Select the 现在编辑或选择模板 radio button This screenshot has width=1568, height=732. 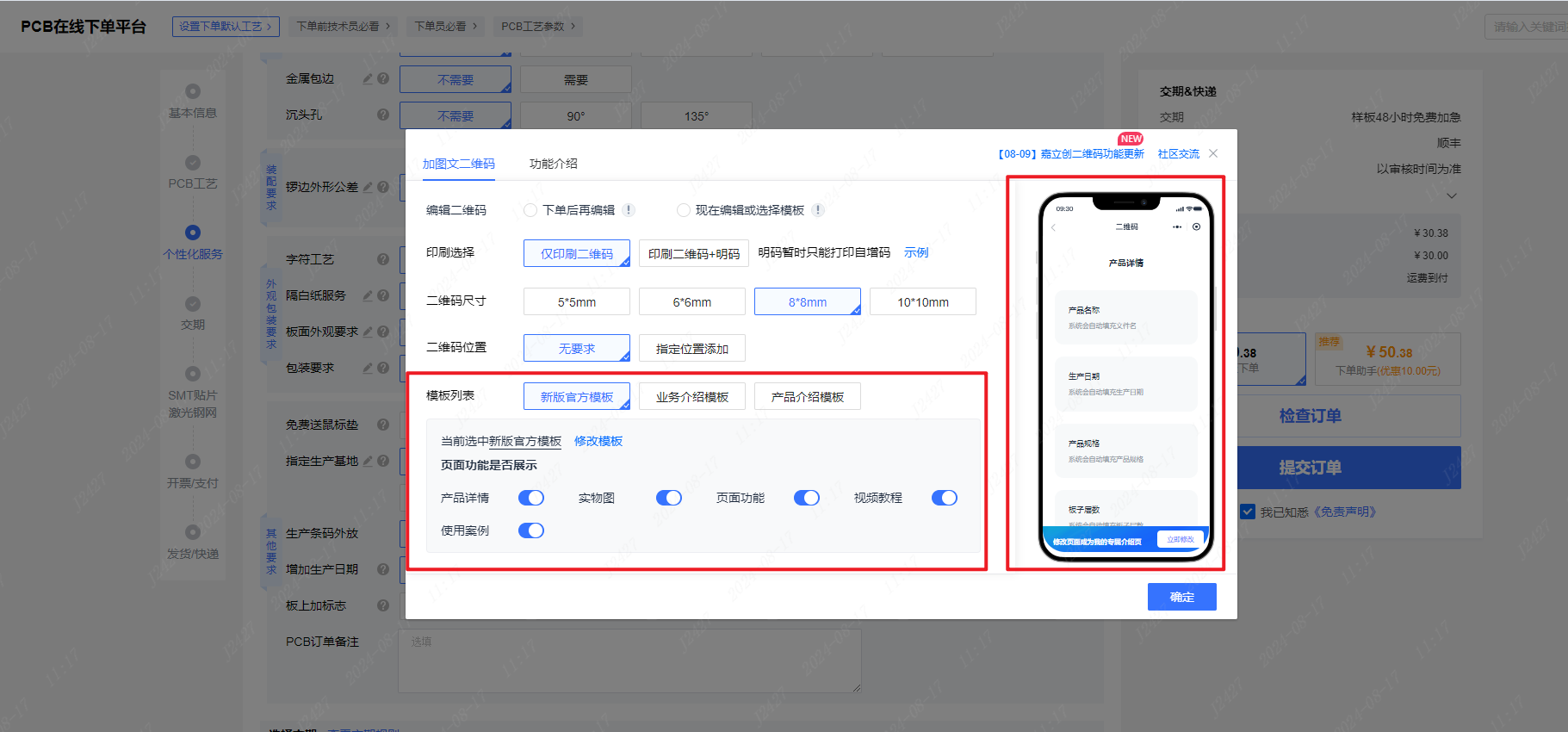tap(684, 210)
